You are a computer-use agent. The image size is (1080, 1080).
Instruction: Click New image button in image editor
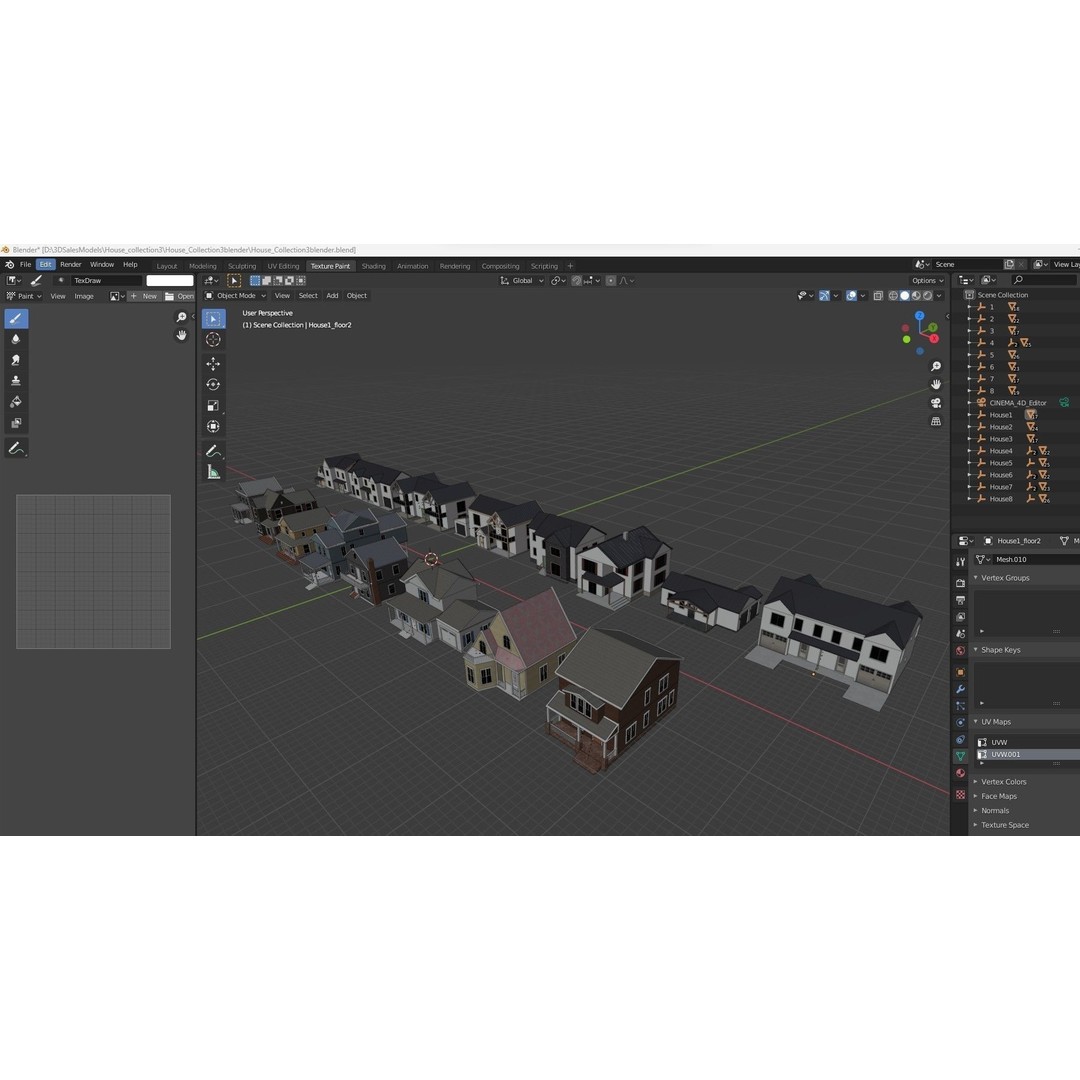(143, 296)
